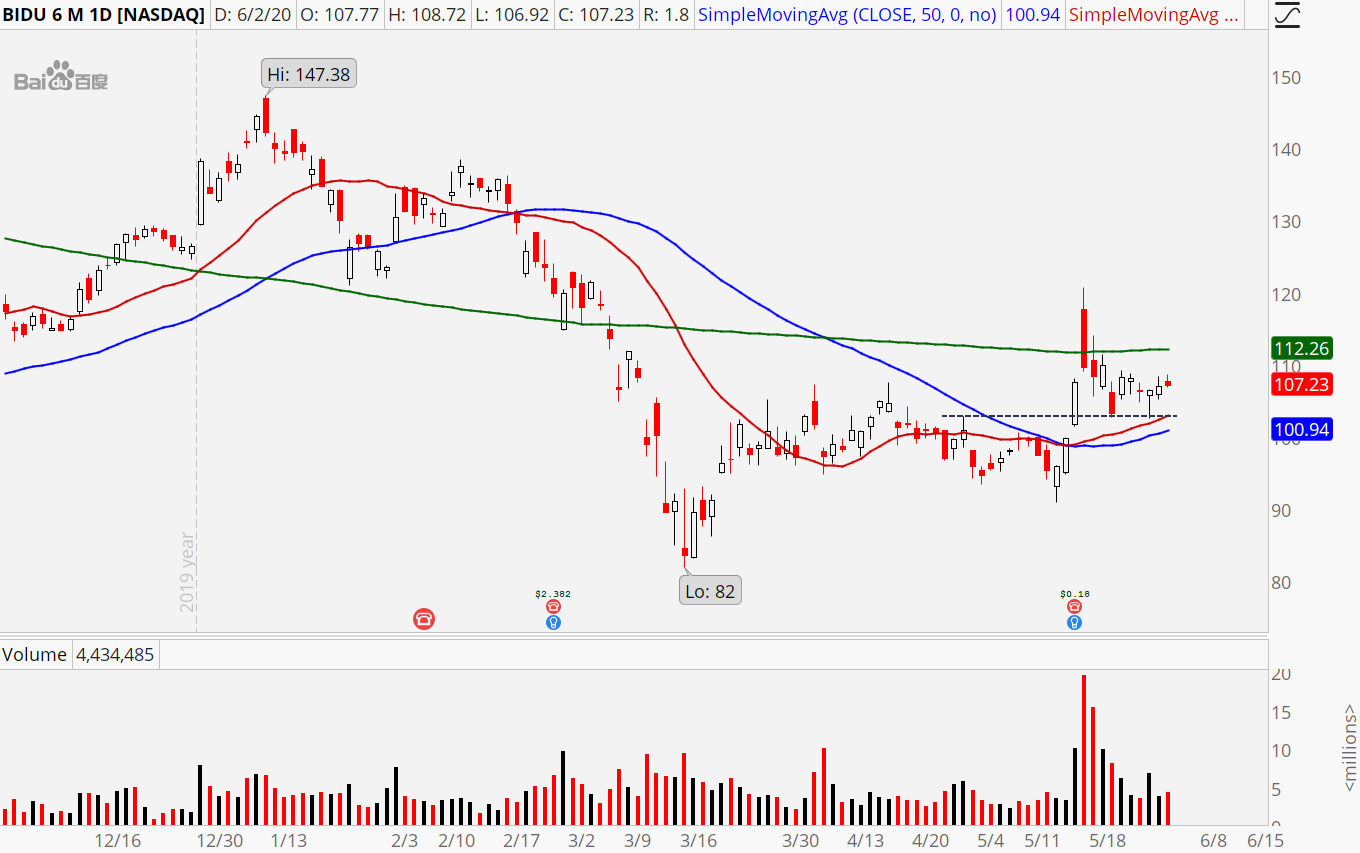Open the curve icon above the price axis
The image size is (1360, 853).
pos(1289,15)
